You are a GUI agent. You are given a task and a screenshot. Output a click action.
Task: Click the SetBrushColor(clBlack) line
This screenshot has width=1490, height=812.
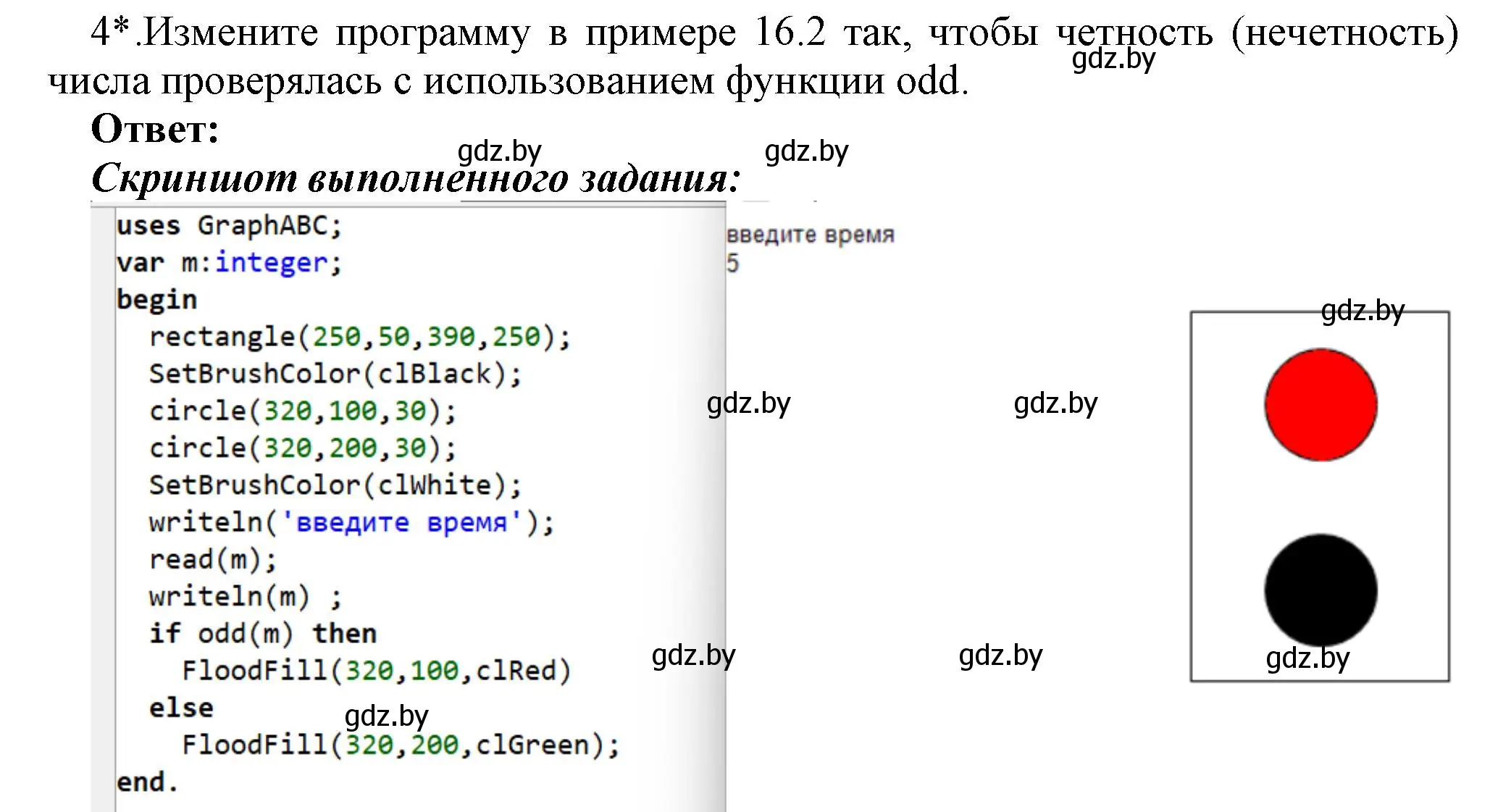(335, 374)
